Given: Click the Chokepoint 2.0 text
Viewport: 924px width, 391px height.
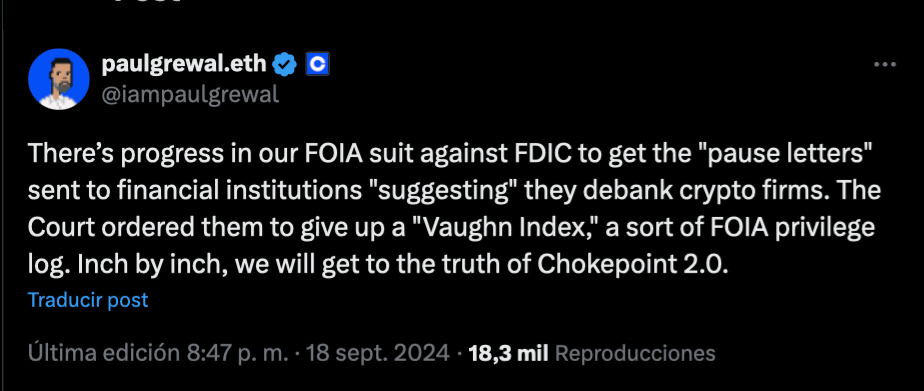Looking at the screenshot, I should pos(633,266).
